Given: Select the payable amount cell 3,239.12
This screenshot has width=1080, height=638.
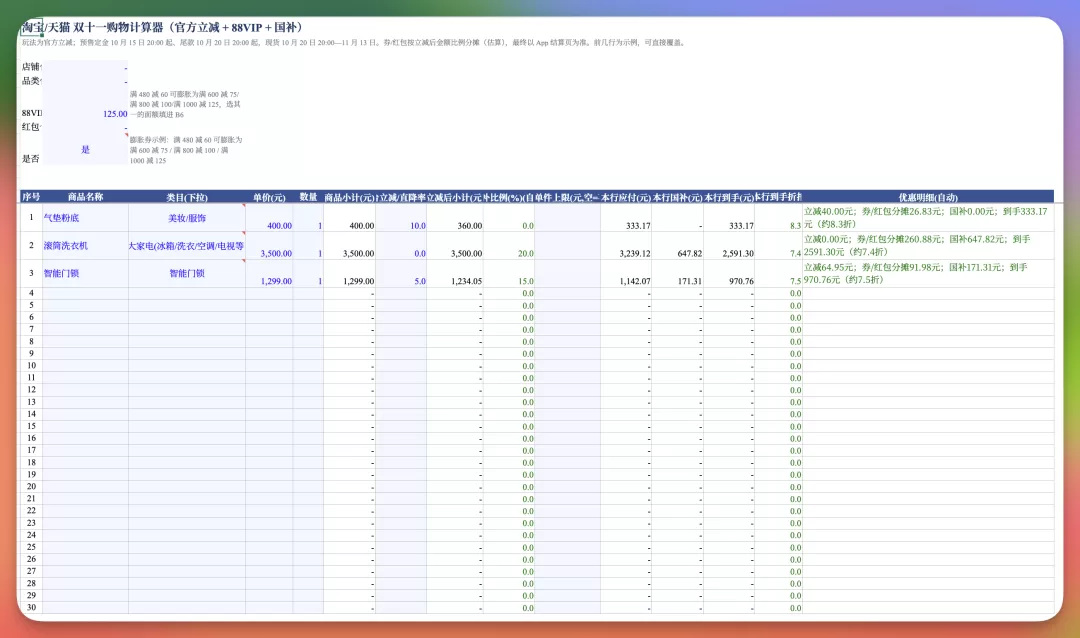Looking at the screenshot, I should (x=625, y=246).
